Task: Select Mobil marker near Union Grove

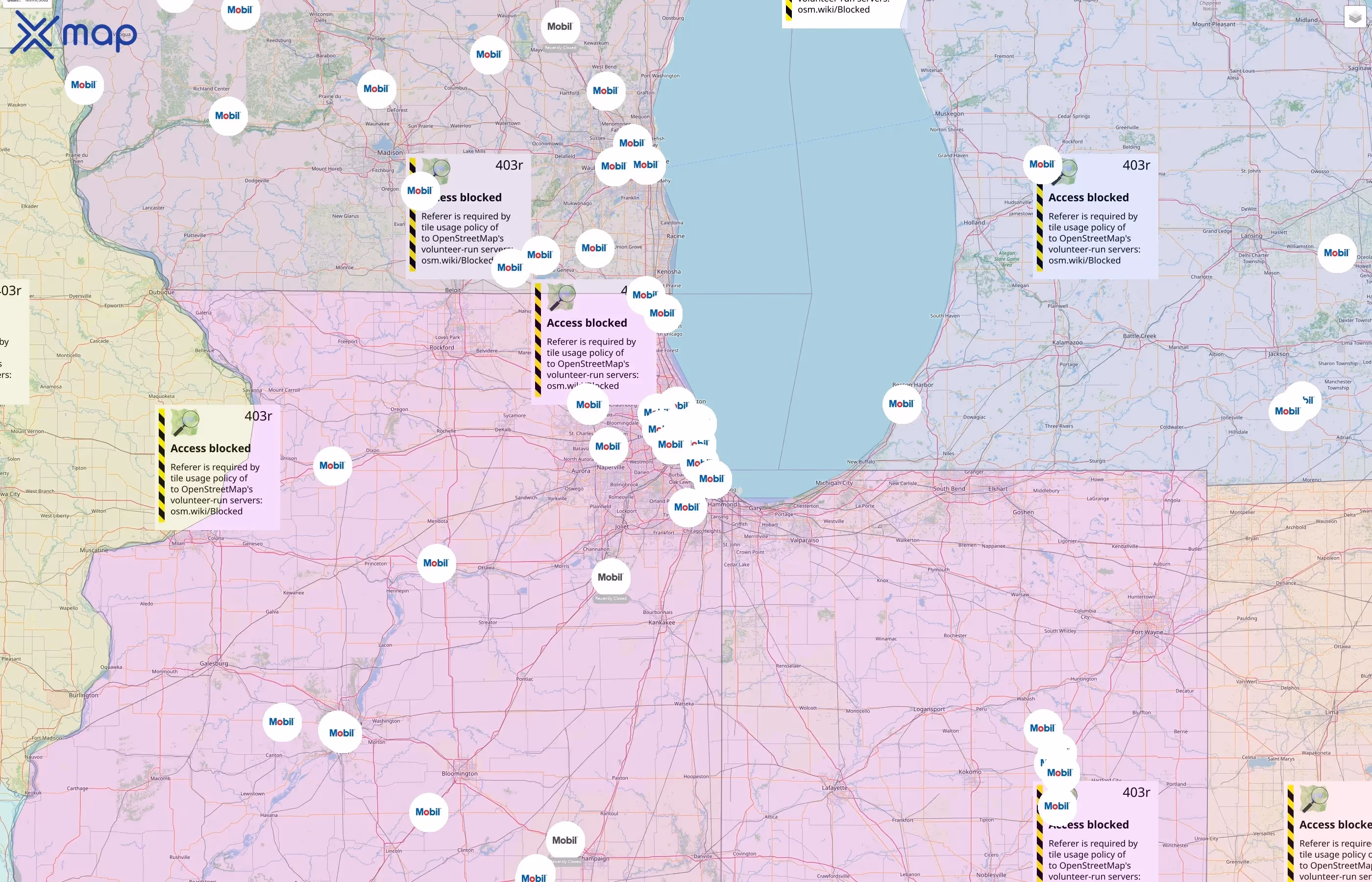Action: coord(594,248)
